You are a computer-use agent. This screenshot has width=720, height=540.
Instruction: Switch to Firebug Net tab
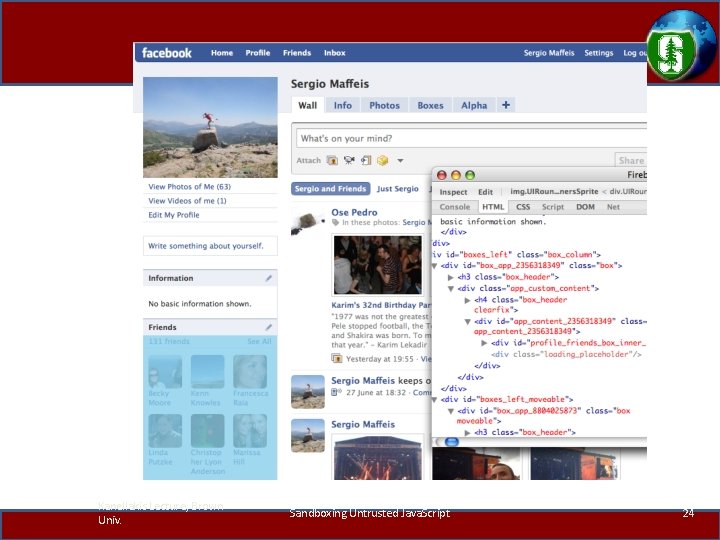[x=613, y=207]
